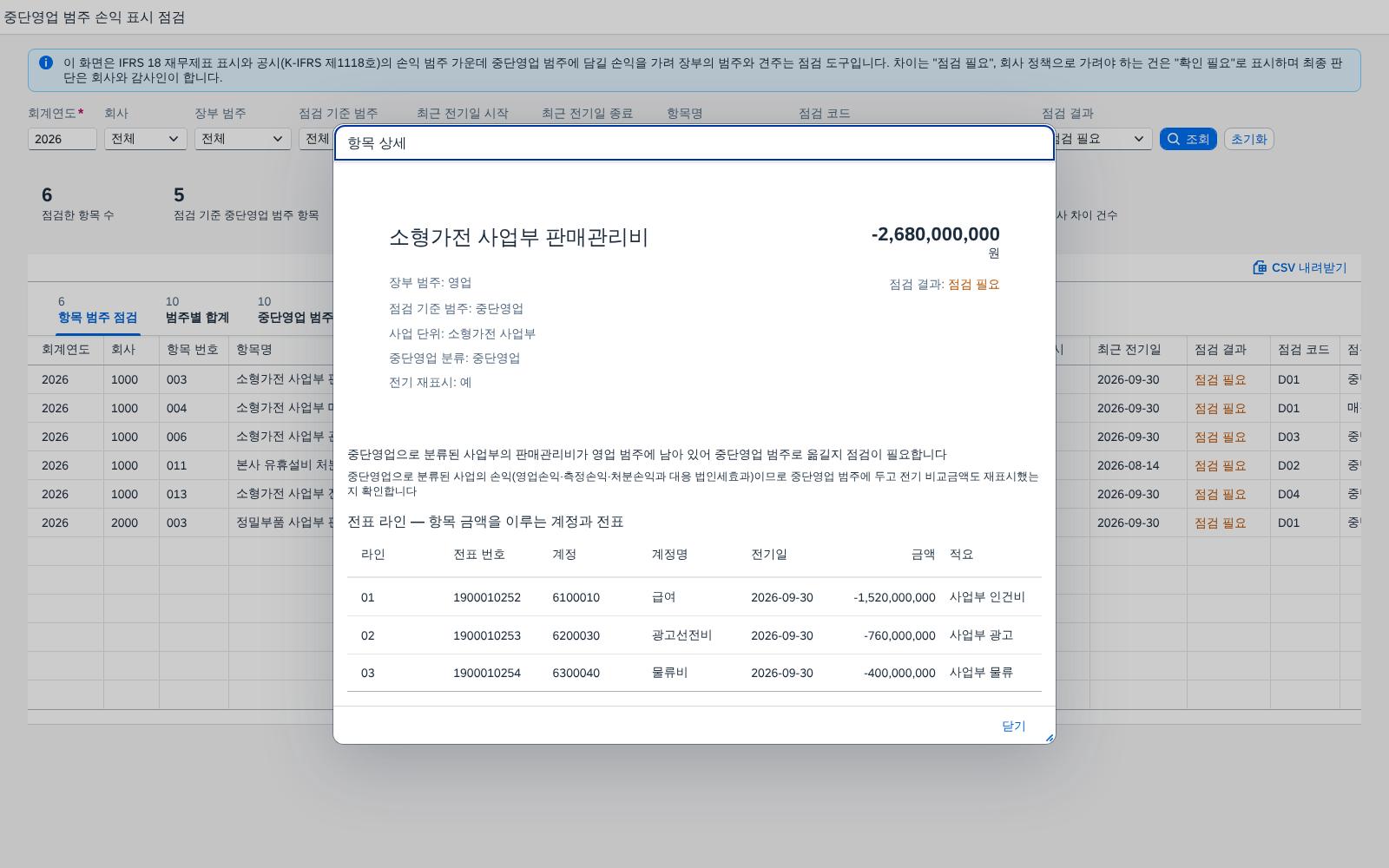1389x868 pixels.
Task: Select voucher number 1900010253 in dialog
Action: 487,635
